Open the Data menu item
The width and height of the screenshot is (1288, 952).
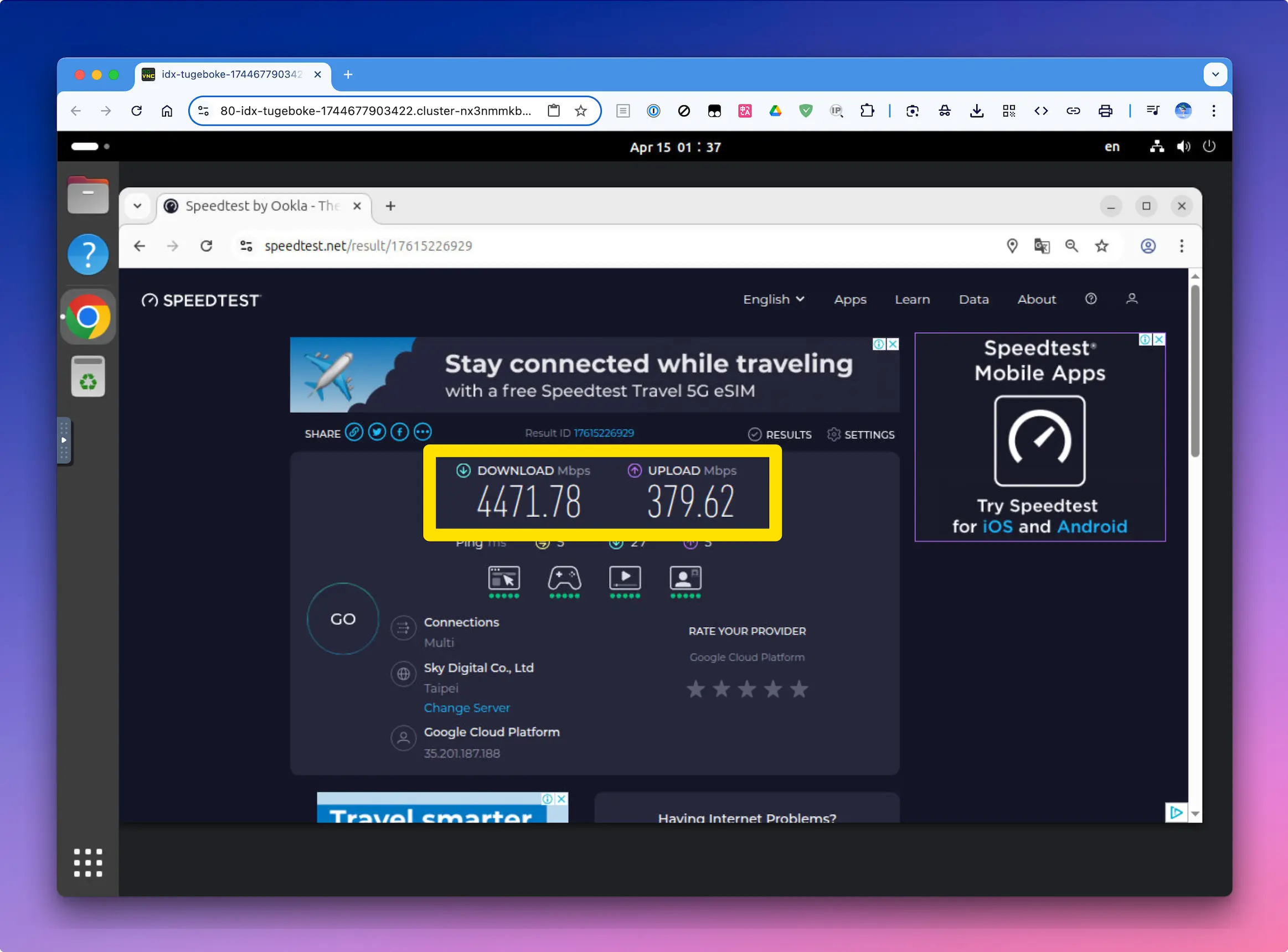click(x=974, y=299)
